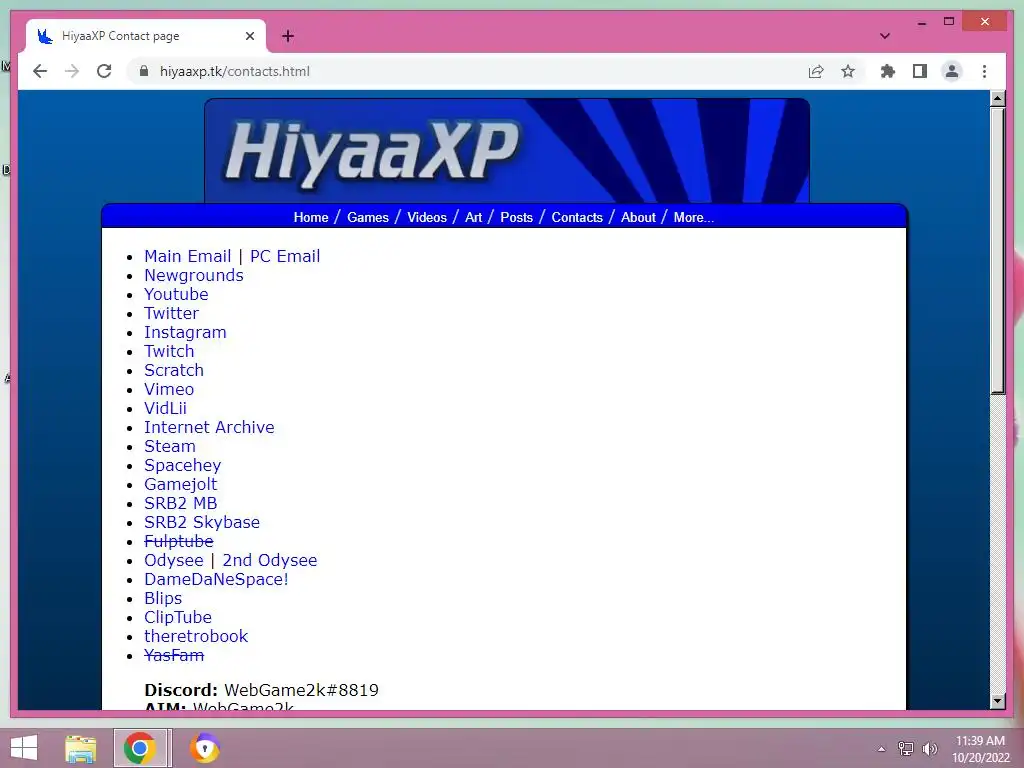Open the orange keyhole browser taskbar icon

pyautogui.click(x=204, y=748)
